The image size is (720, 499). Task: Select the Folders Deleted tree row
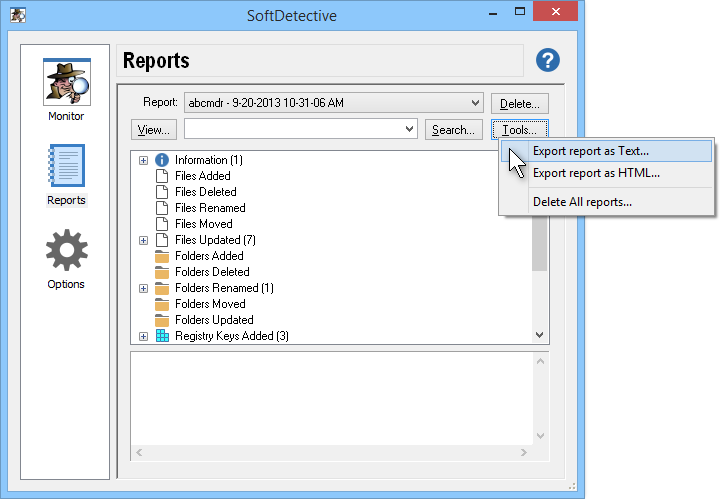(x=212, y=272)
